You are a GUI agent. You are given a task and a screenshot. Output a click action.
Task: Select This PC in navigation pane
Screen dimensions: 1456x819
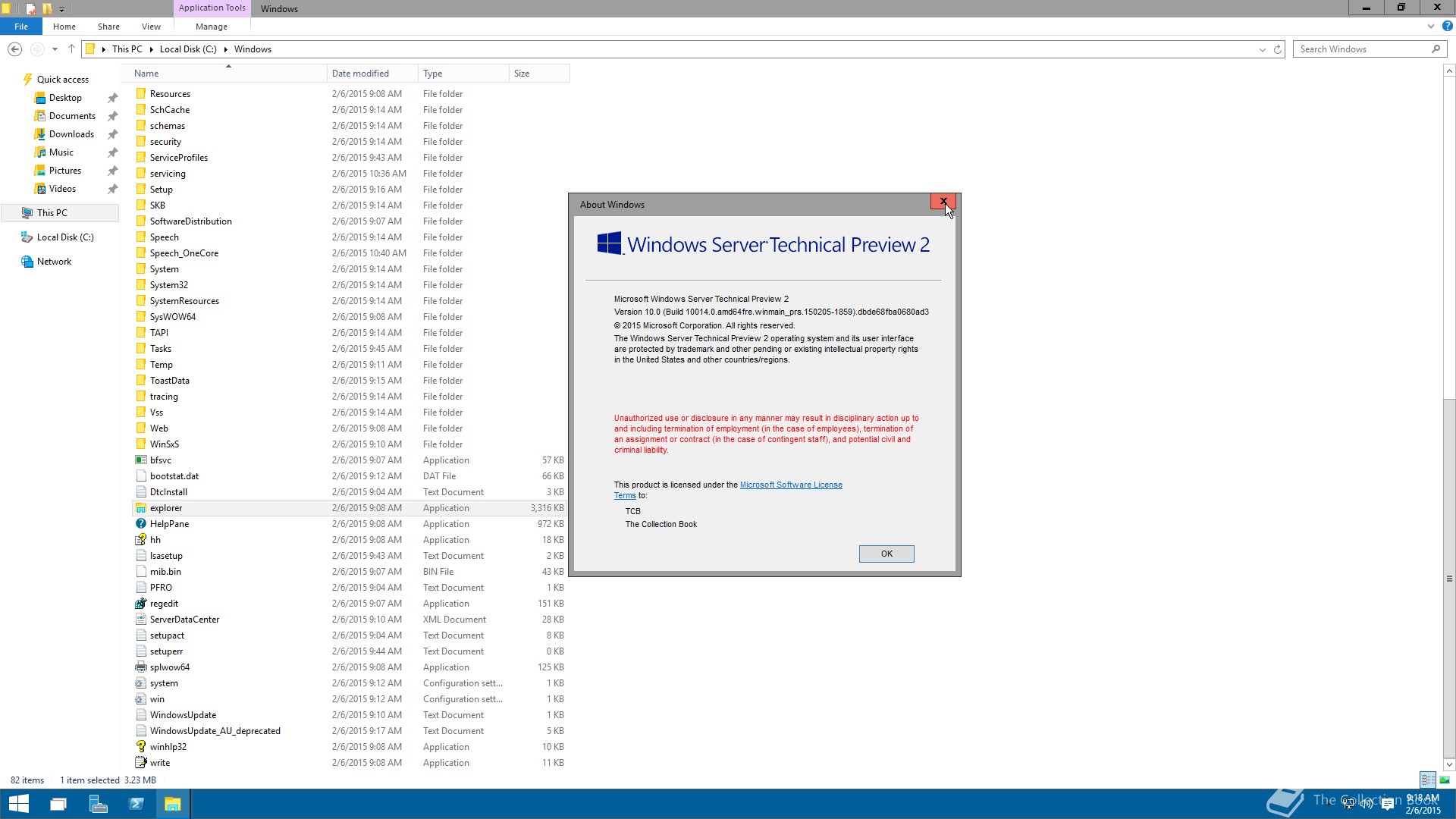pyautogui.click(x=59, y=213)
